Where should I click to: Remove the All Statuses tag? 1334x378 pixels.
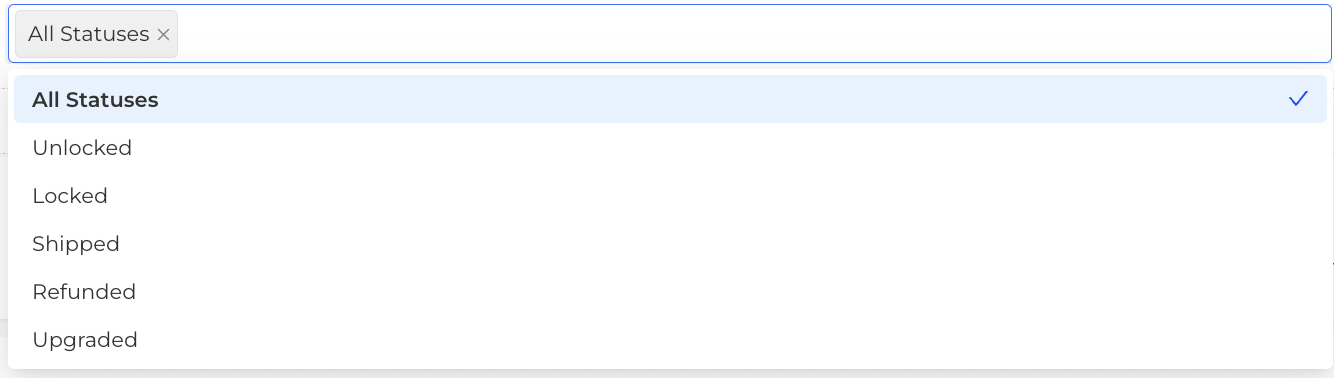tap(164, 34)
